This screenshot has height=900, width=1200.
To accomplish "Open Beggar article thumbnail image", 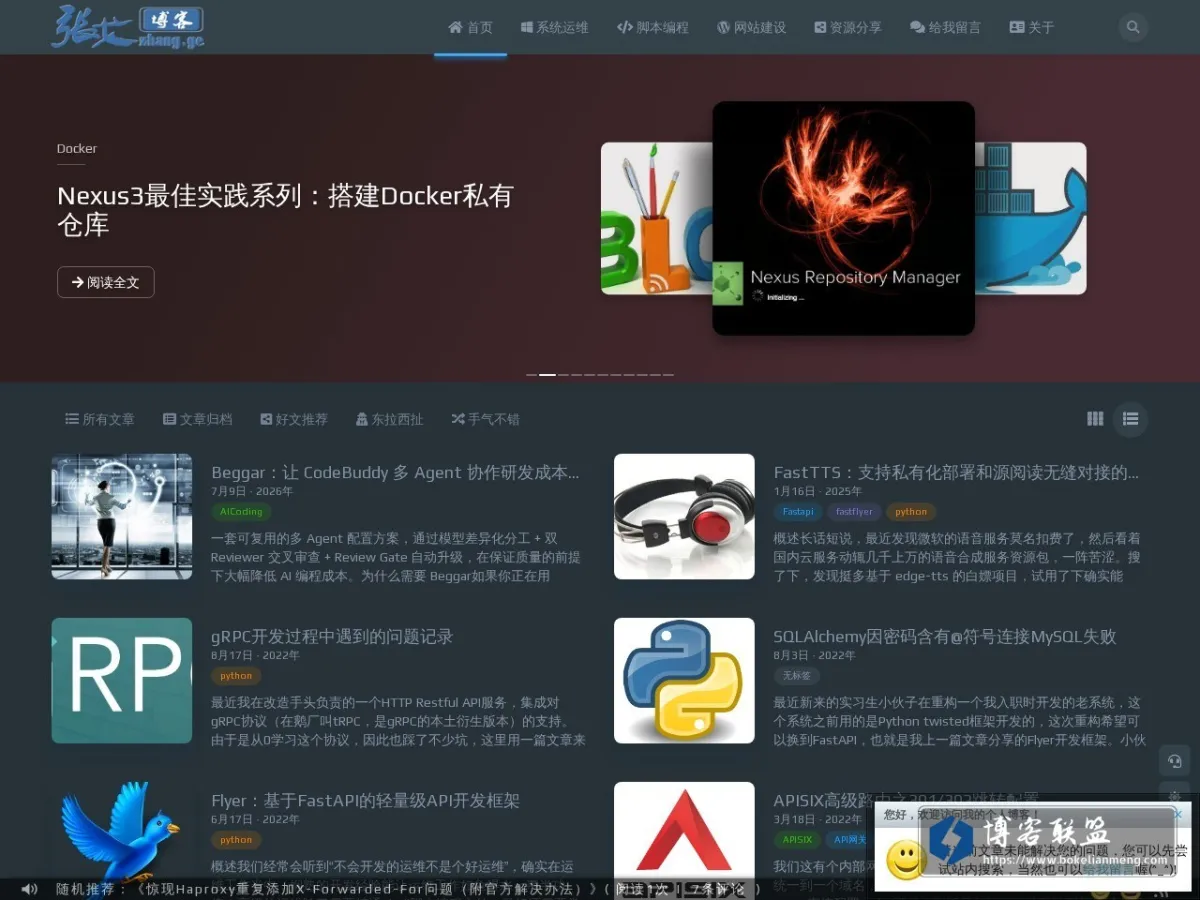I will (122, 517).
